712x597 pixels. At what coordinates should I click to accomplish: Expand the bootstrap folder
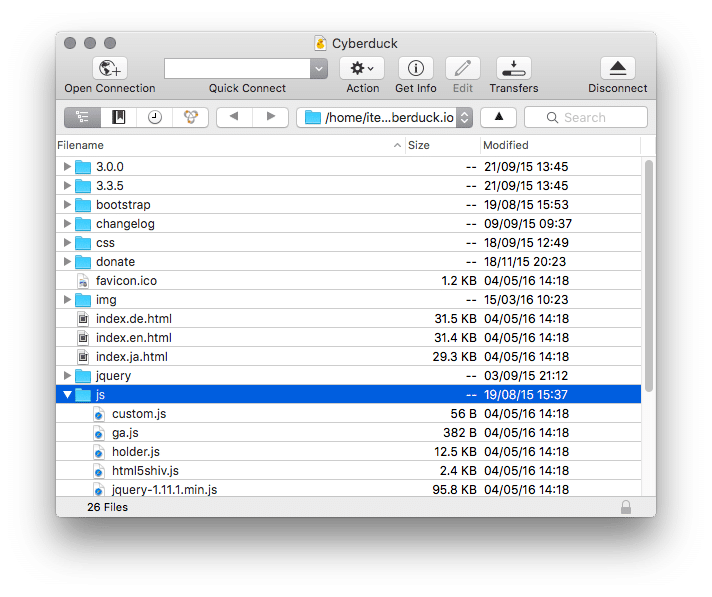pyautogui.click(x=67, y=205)
